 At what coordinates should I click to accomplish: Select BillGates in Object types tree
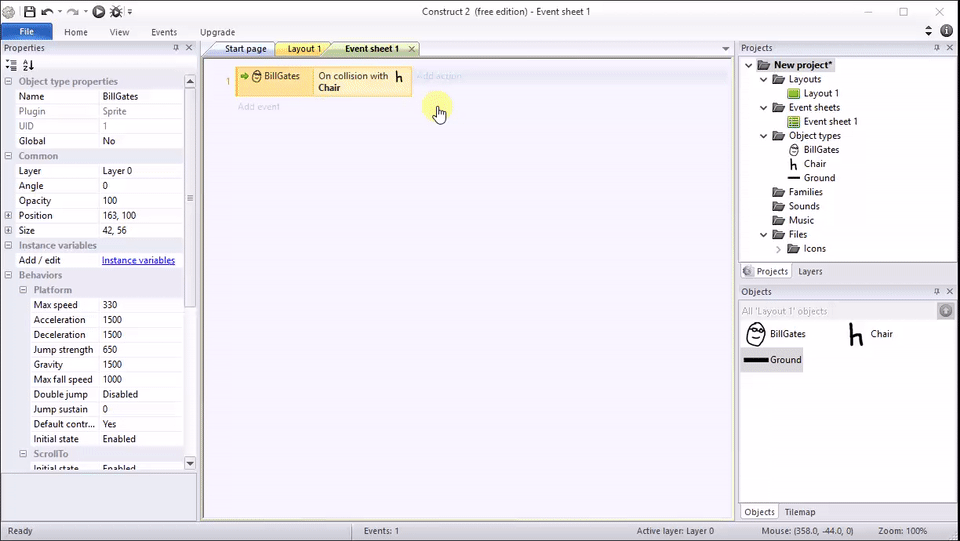point(821,150)
